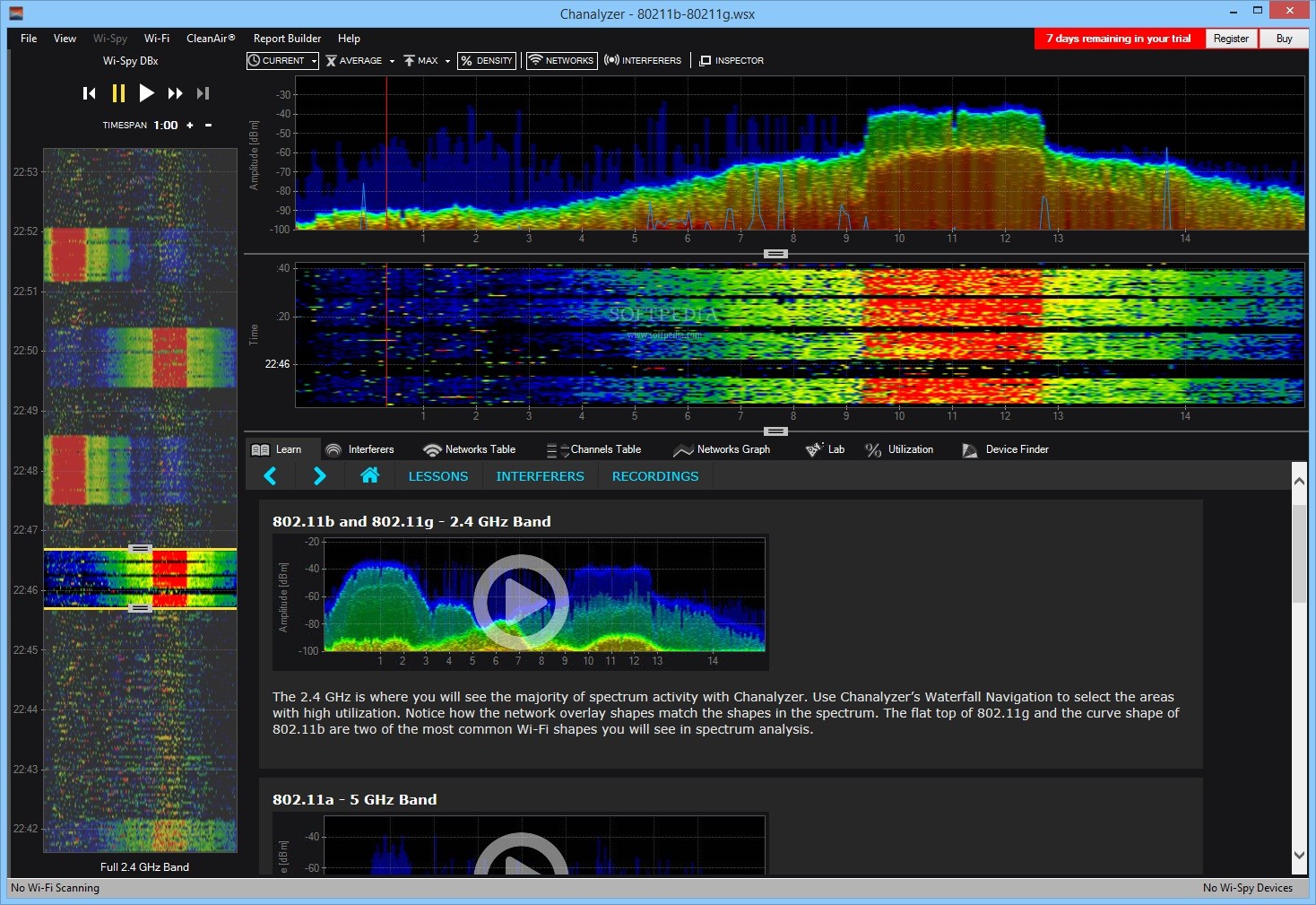Click the top handle of waterfall selection
Viewport: 1316px width, 905px height.
coord(140,547)
